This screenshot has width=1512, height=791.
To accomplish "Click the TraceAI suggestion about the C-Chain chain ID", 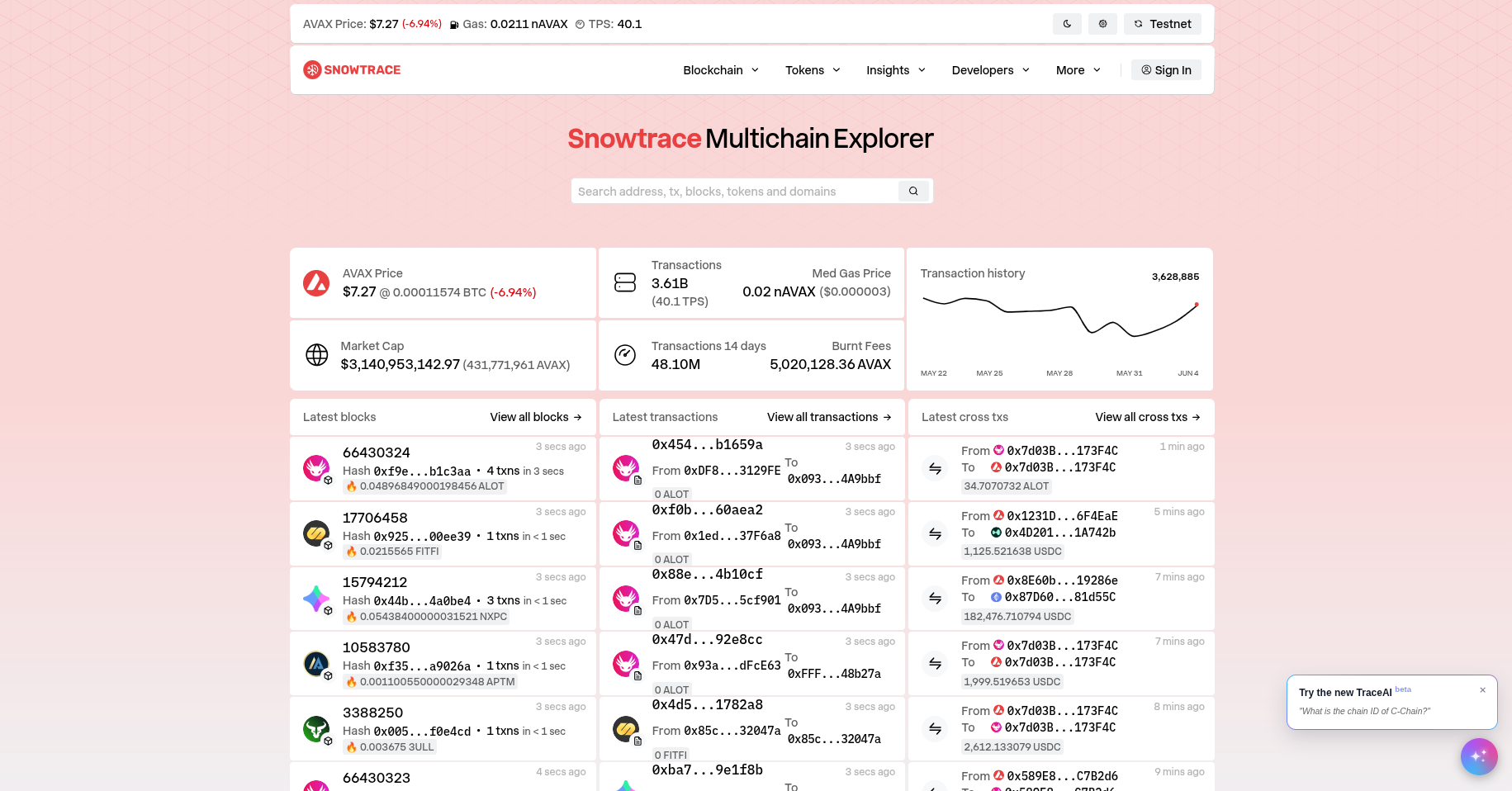I will pyautogui.click(x=1364, y=711).
